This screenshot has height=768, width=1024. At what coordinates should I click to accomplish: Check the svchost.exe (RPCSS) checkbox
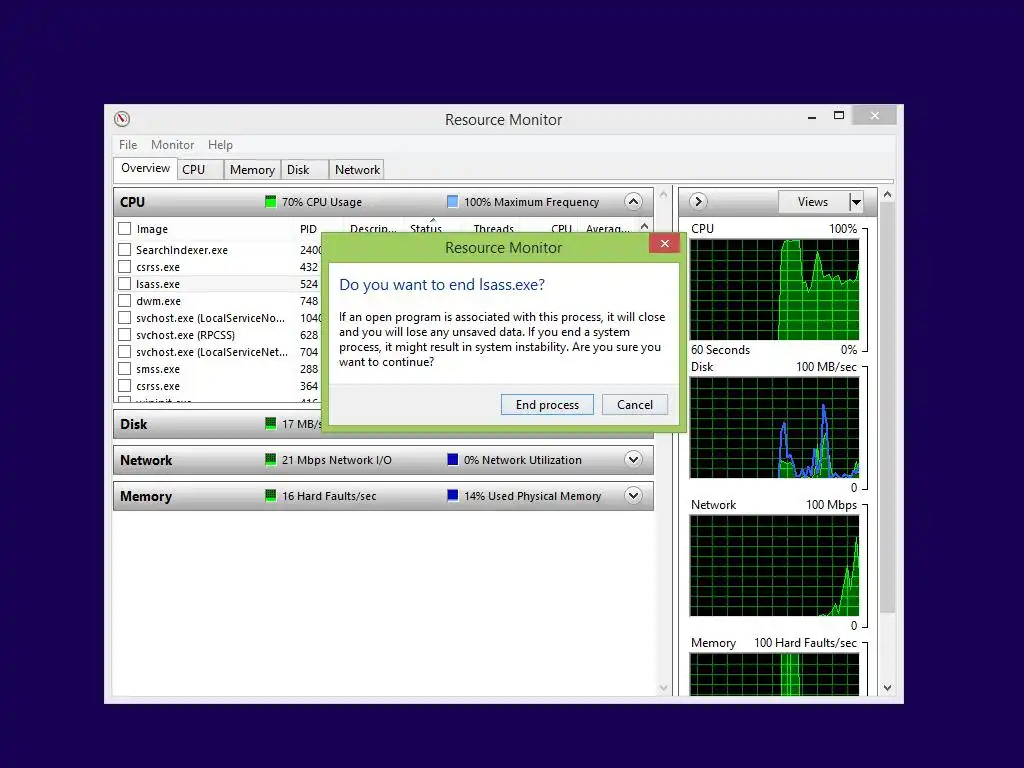pyautogui.click(x=125, y=334)
